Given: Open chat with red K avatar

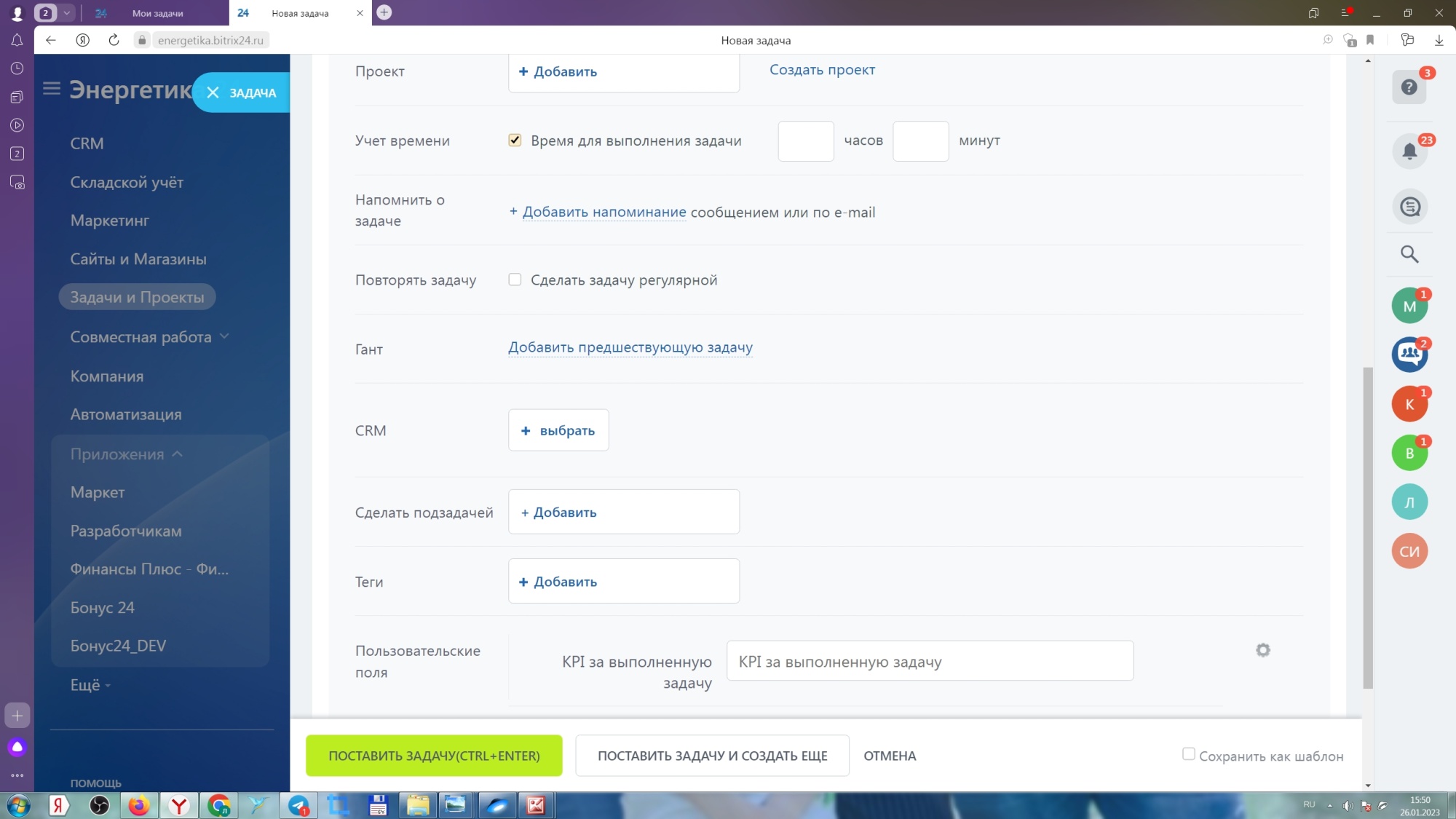Looking at the screenshot, I should pos(1409,404).
